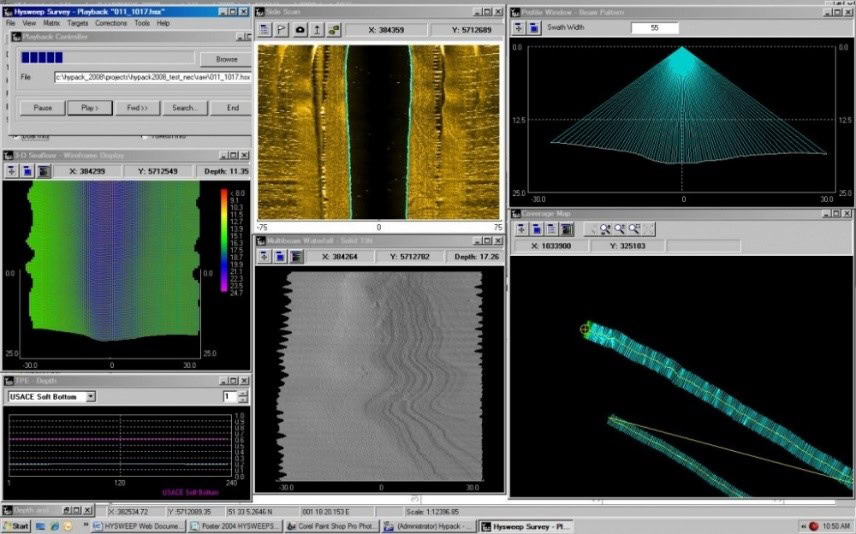Click the Coverage Map X: 1033900 readout
This screenshot has height=534, width=856.
click(551, 246)
